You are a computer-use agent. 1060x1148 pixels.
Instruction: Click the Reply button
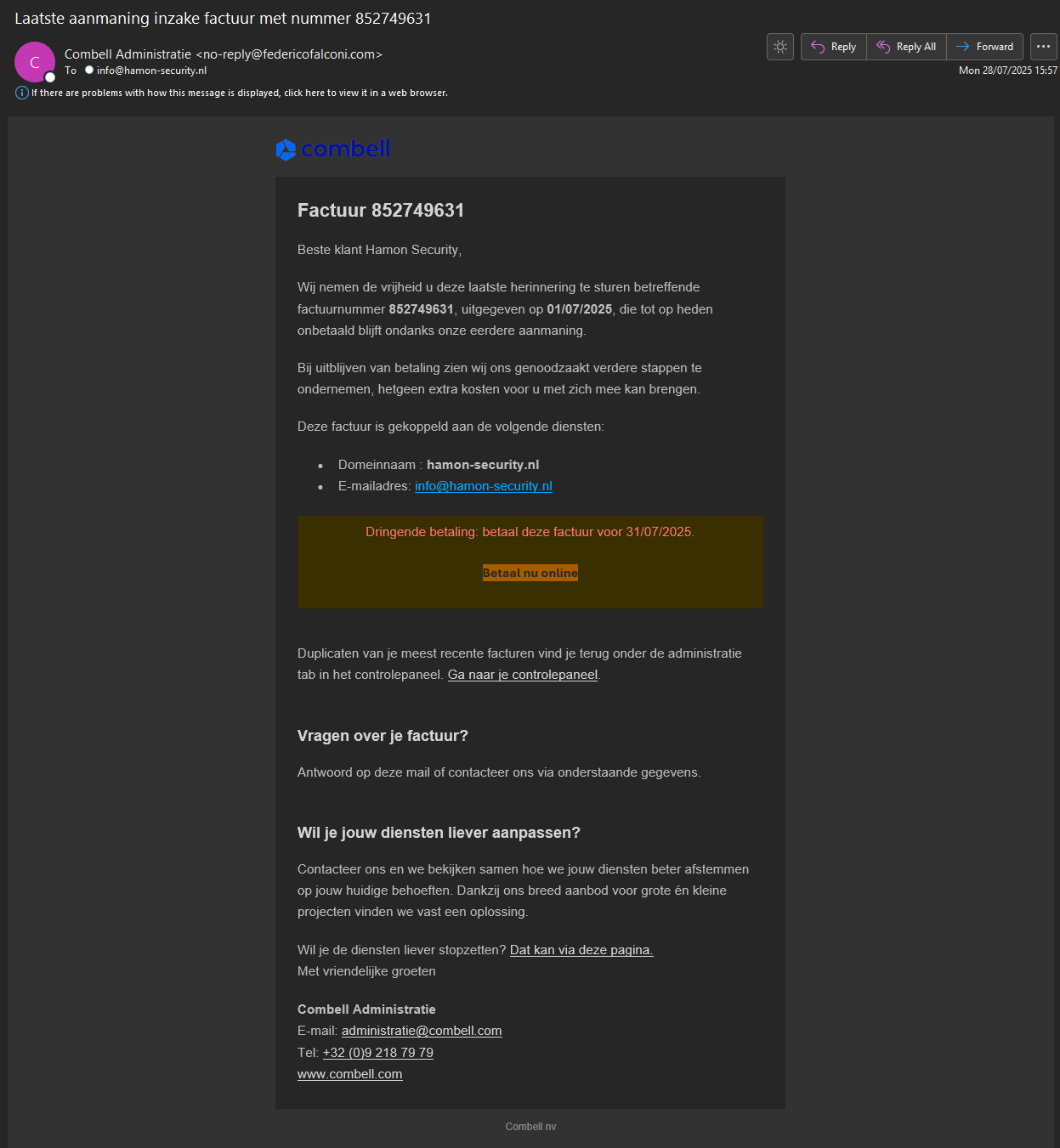point(833,47)
